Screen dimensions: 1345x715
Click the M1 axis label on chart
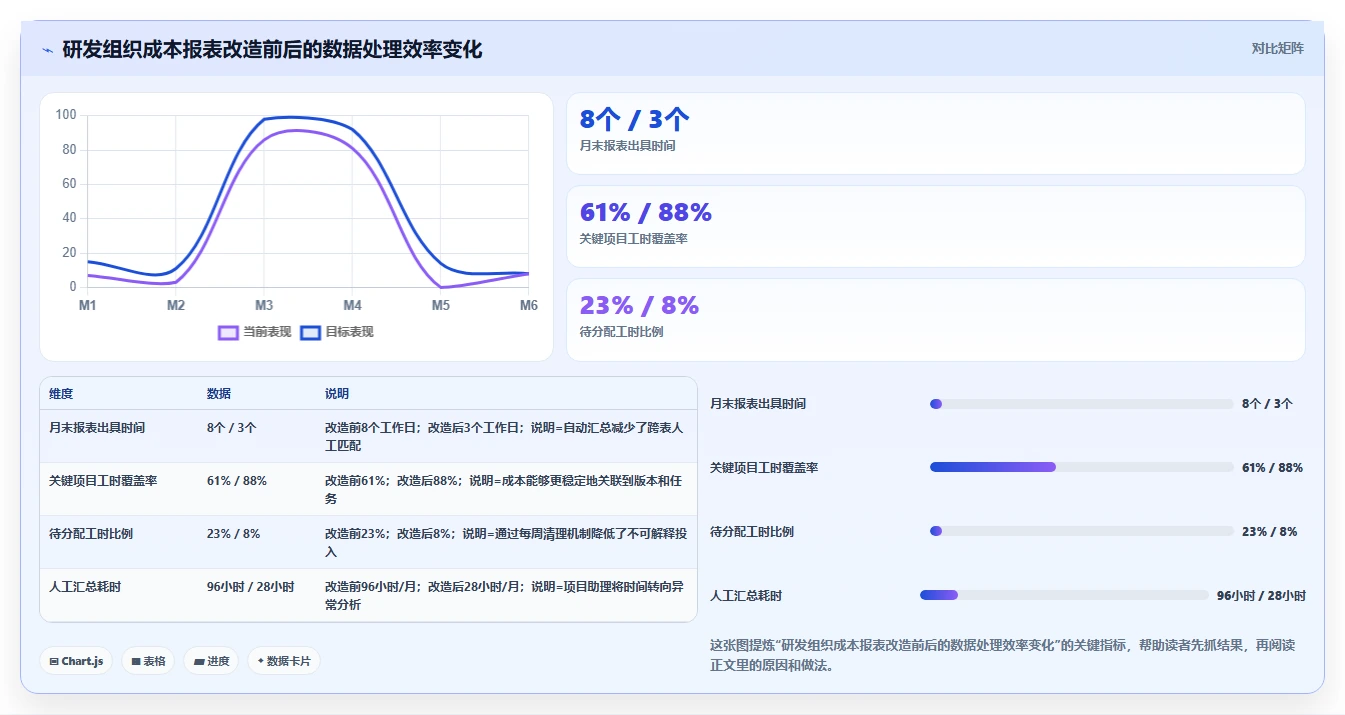click(x=88, y=305)
